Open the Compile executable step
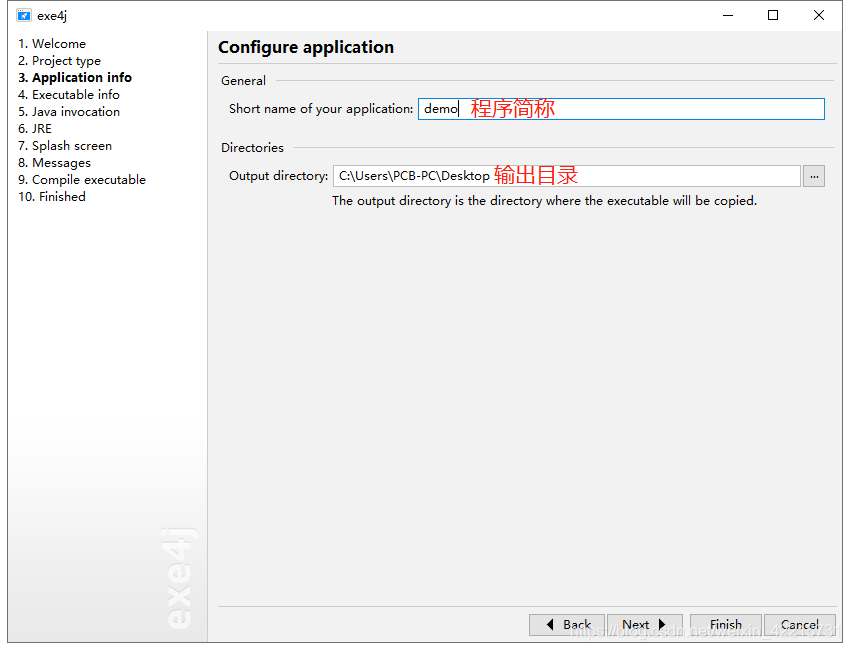 tap(82, 180)
